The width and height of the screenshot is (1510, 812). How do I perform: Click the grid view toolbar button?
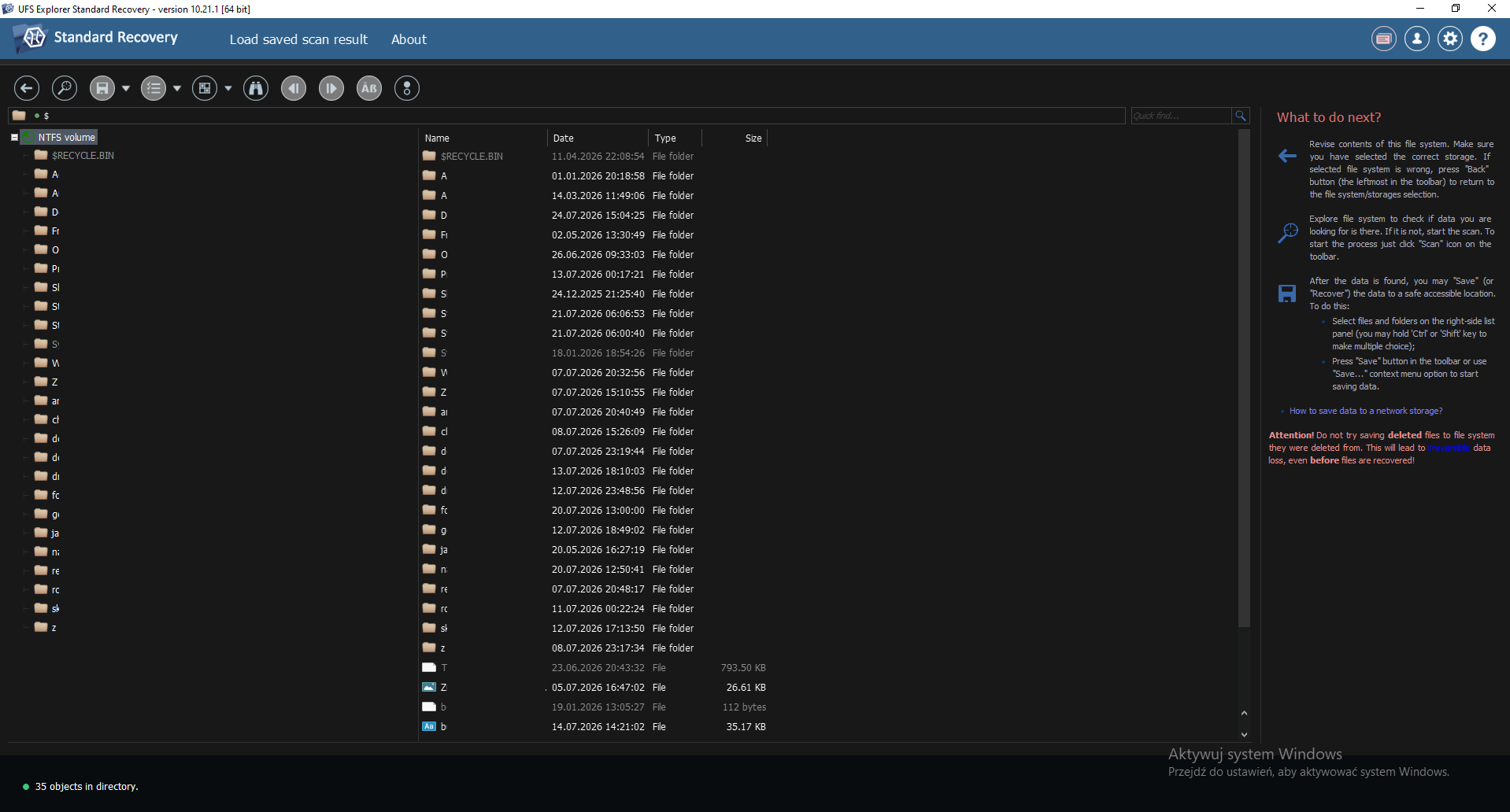pos(205,88)
